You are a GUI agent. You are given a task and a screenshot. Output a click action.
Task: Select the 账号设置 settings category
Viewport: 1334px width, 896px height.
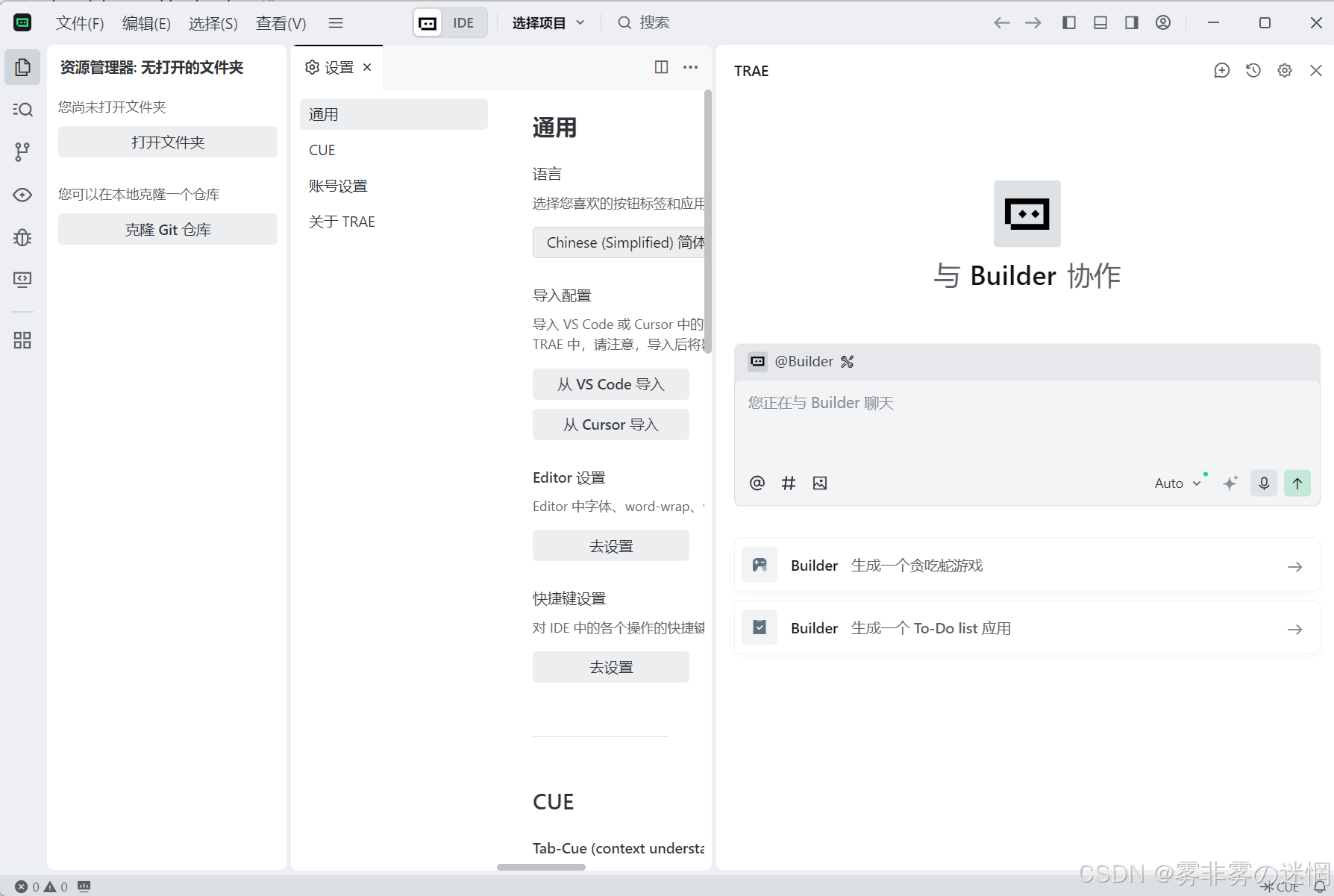pyautogui.click(x=394, y=186)
